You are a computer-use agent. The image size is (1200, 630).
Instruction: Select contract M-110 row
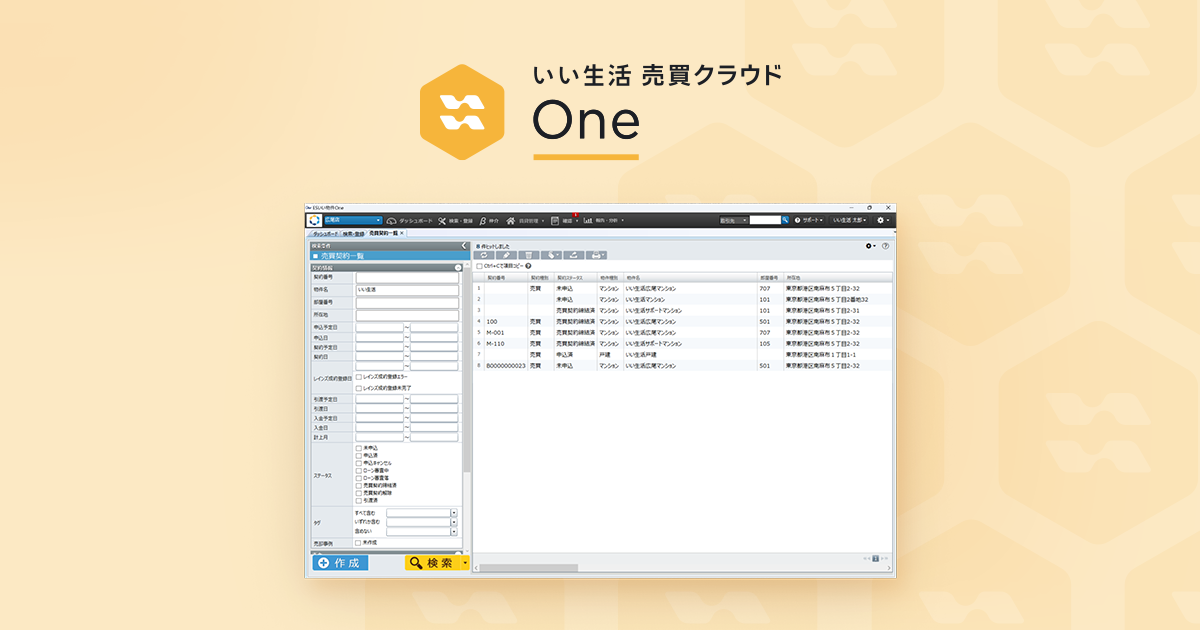[x=683, y=343]
